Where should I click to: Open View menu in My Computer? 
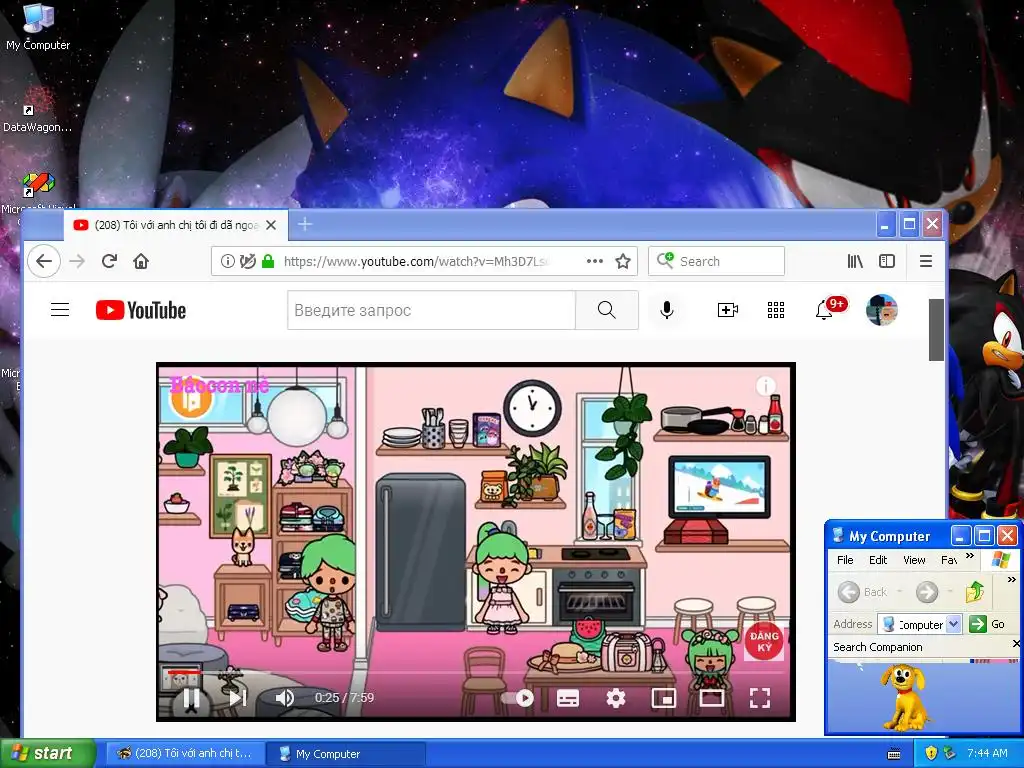tap(914, 560)
